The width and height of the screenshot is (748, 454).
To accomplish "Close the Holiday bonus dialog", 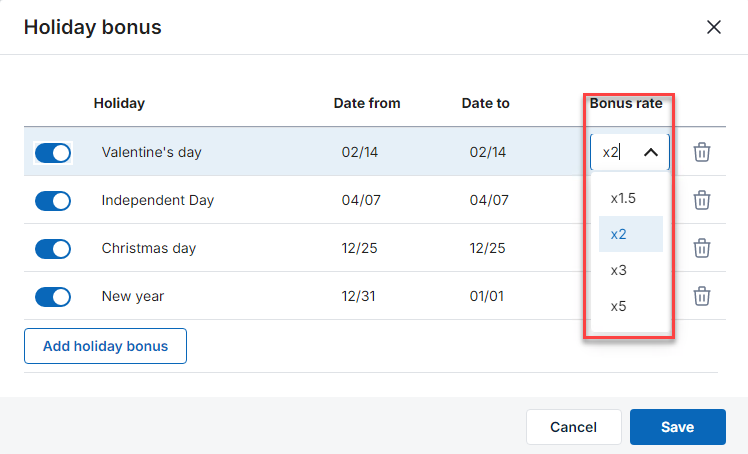I will (x=714, y=27).
